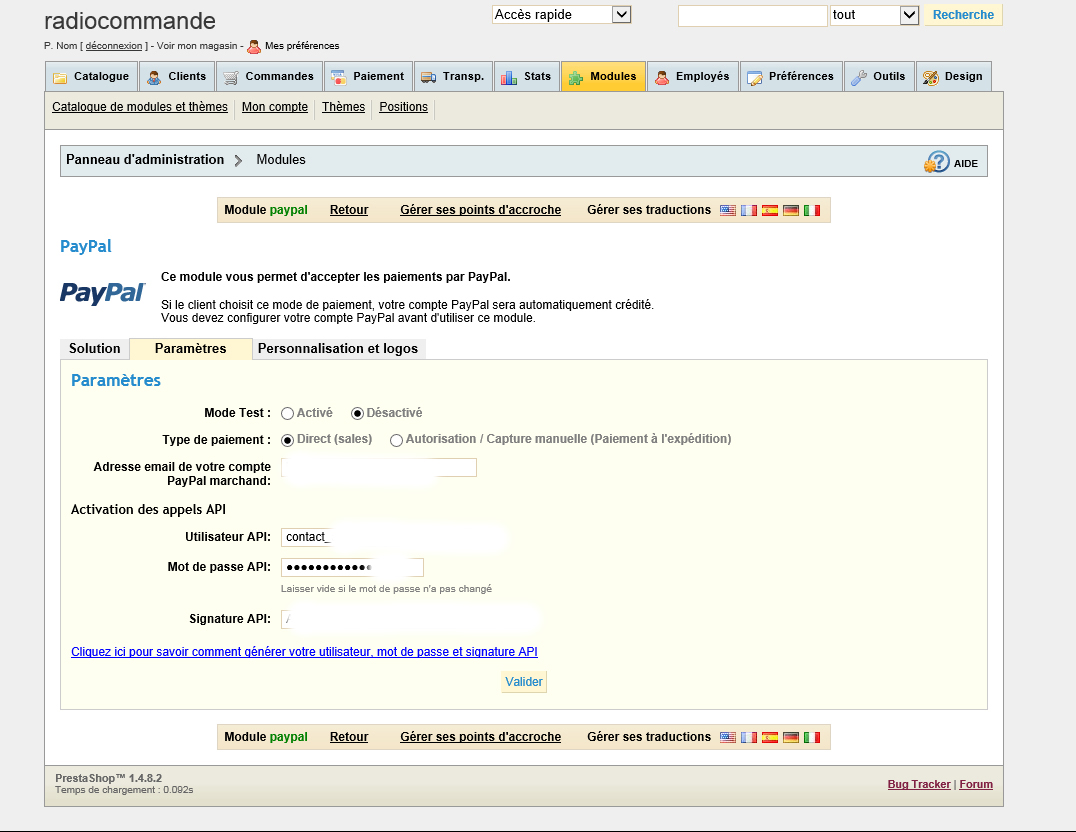Click the Transp. truck icon

[429, 78]
